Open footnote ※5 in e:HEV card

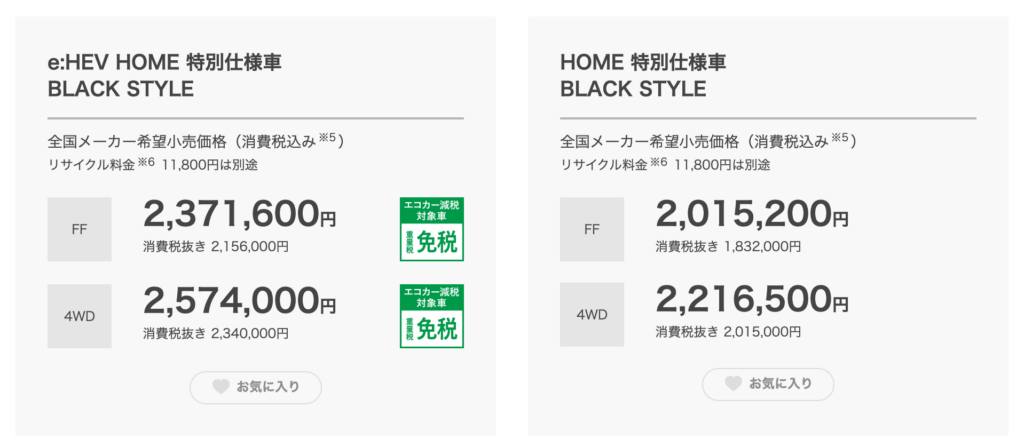pos(328,138)
